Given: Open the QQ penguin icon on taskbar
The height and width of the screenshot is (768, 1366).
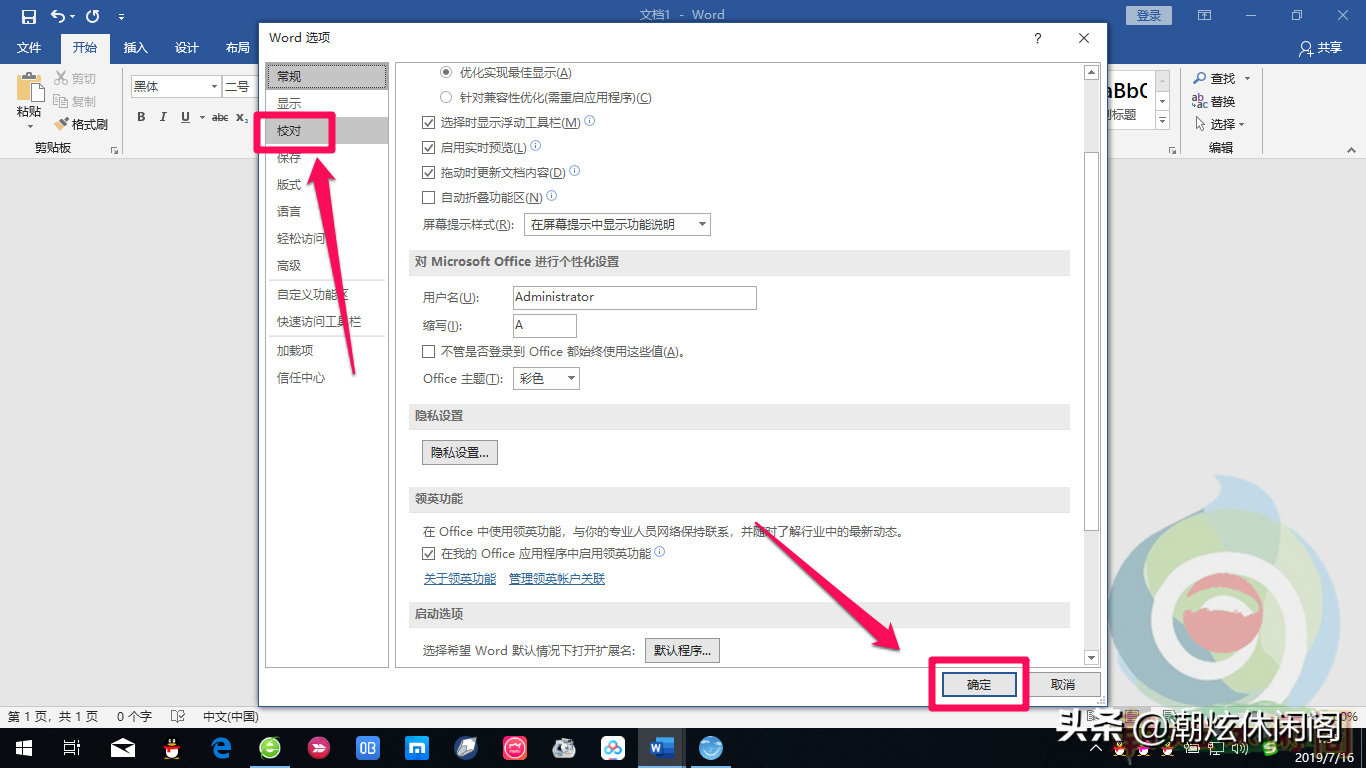Looking at the screenshot, I should (171, 747).
